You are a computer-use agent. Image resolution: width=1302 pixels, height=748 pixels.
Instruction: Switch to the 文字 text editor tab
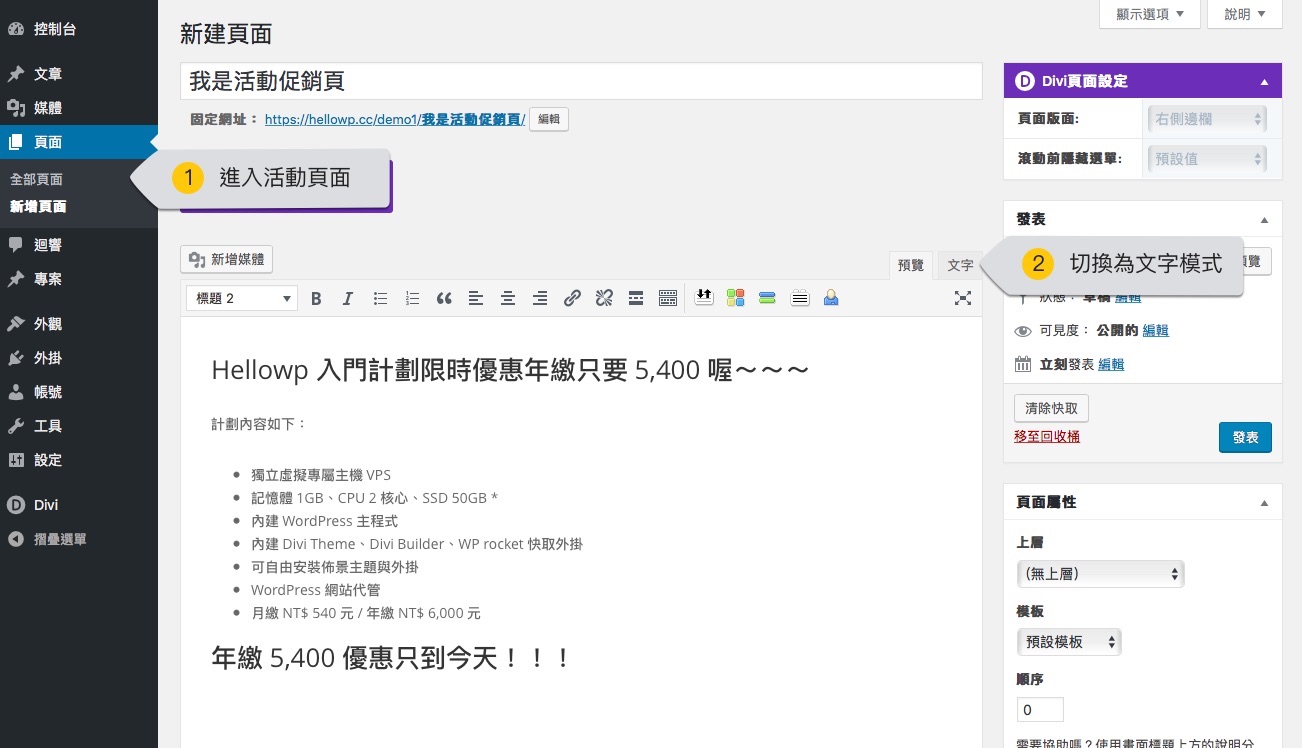click(x=960, y=266)
